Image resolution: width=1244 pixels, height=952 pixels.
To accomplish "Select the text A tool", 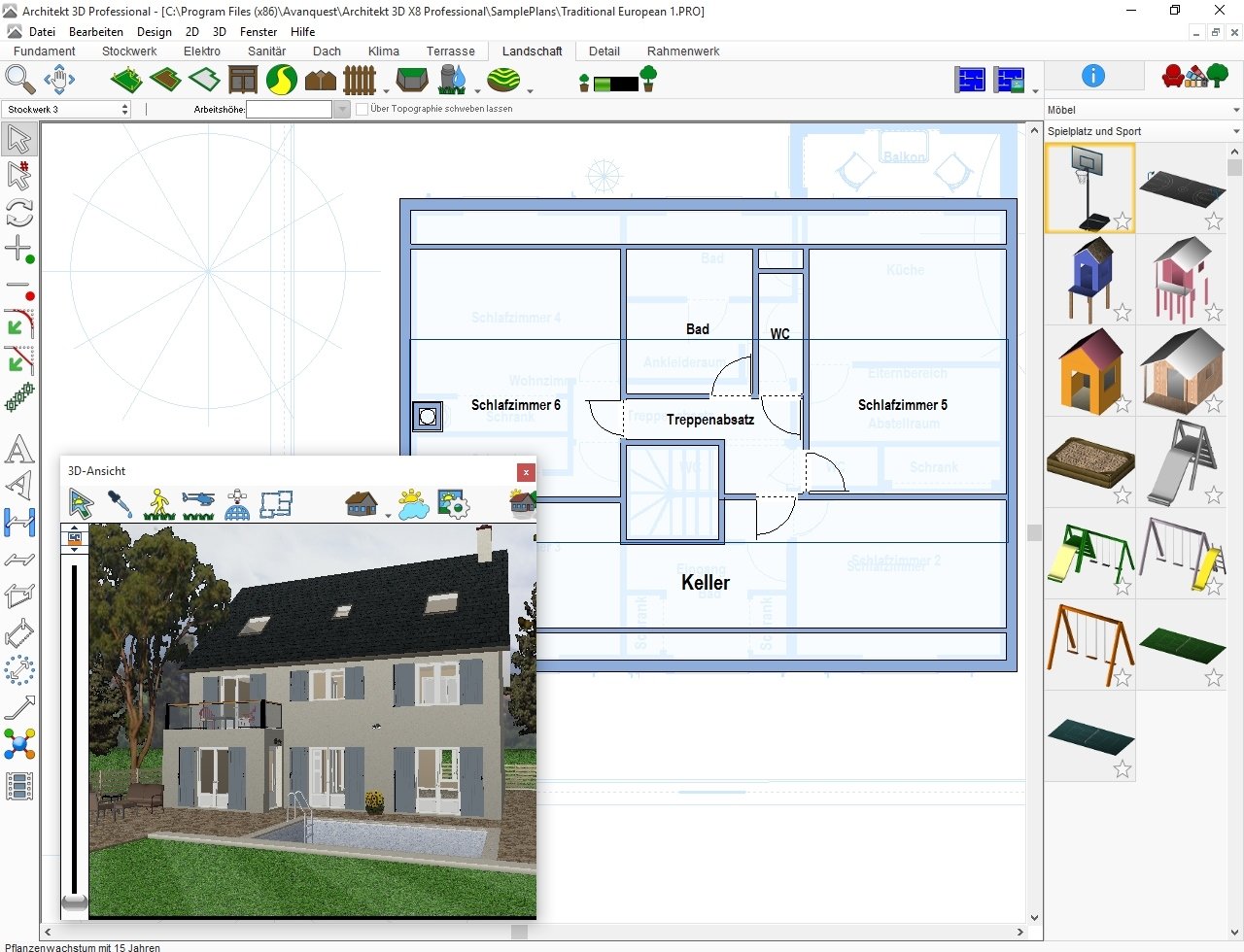I will (x=18, y=450).
